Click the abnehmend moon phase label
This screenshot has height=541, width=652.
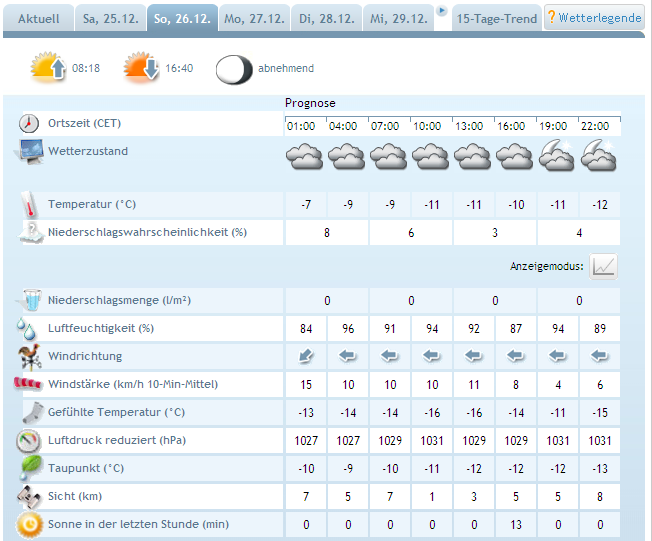(x=286, y=68)
